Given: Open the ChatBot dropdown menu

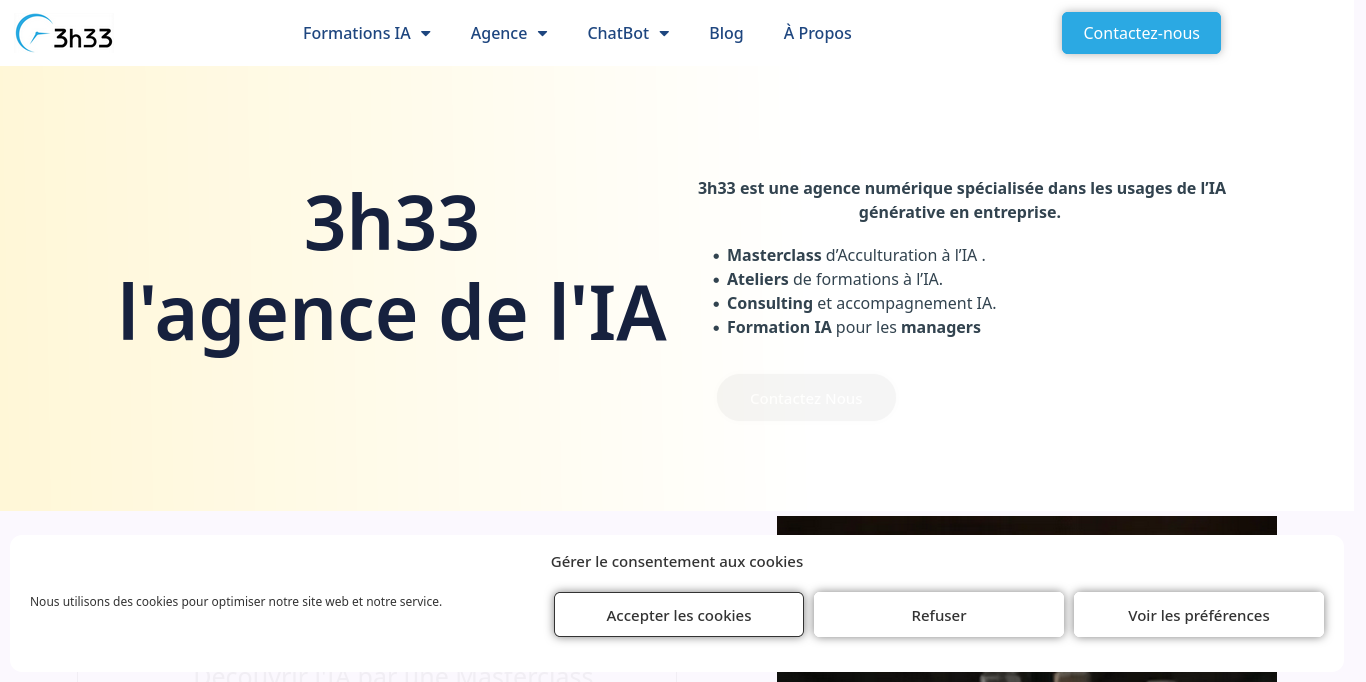Looking at the screenshot, I should pos(665,33).
